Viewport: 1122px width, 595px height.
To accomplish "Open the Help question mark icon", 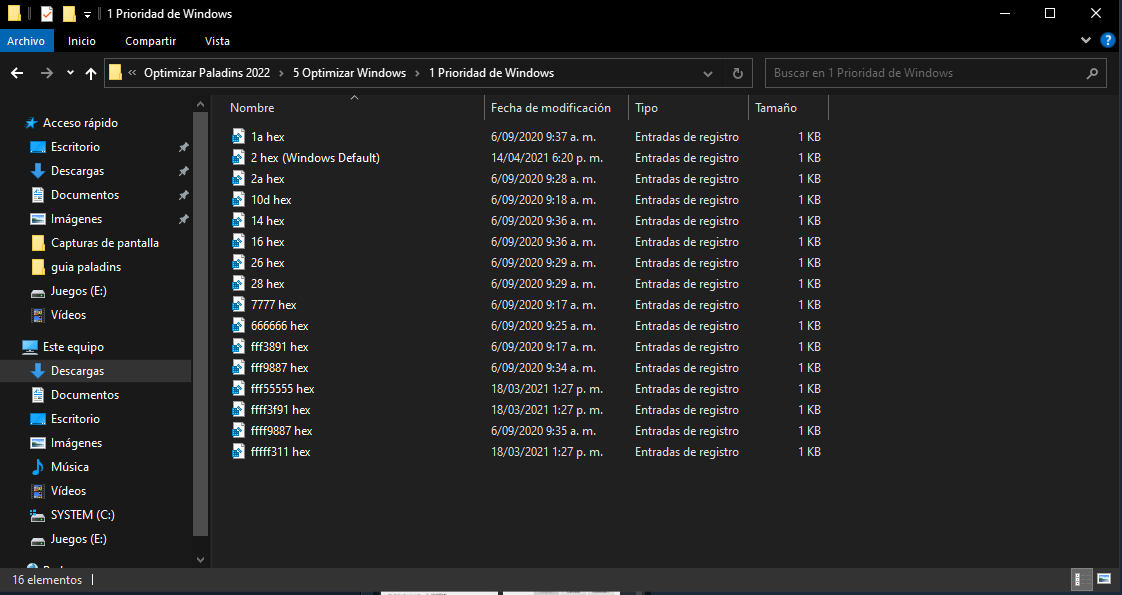I will (1108, 41).
